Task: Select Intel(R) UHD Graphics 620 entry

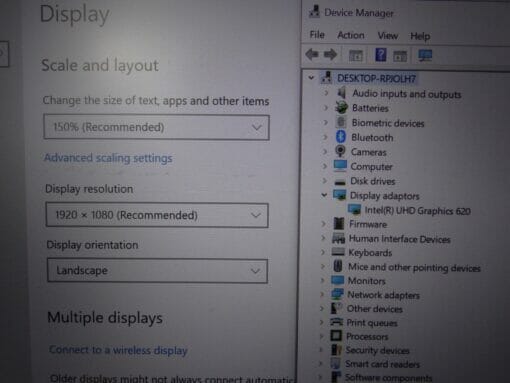Action: pos(417,211)
